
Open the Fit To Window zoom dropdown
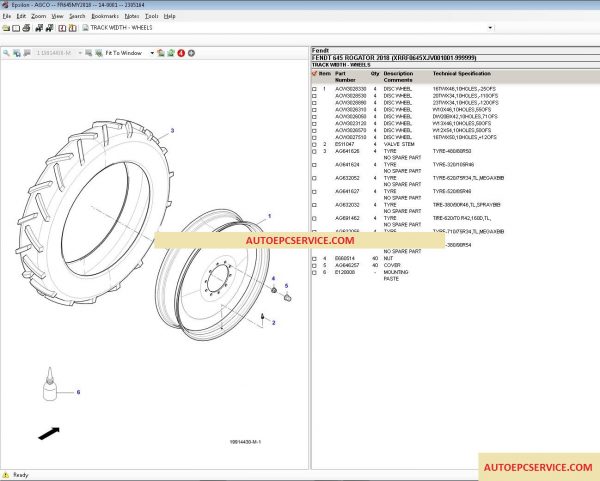click(152, 53)
